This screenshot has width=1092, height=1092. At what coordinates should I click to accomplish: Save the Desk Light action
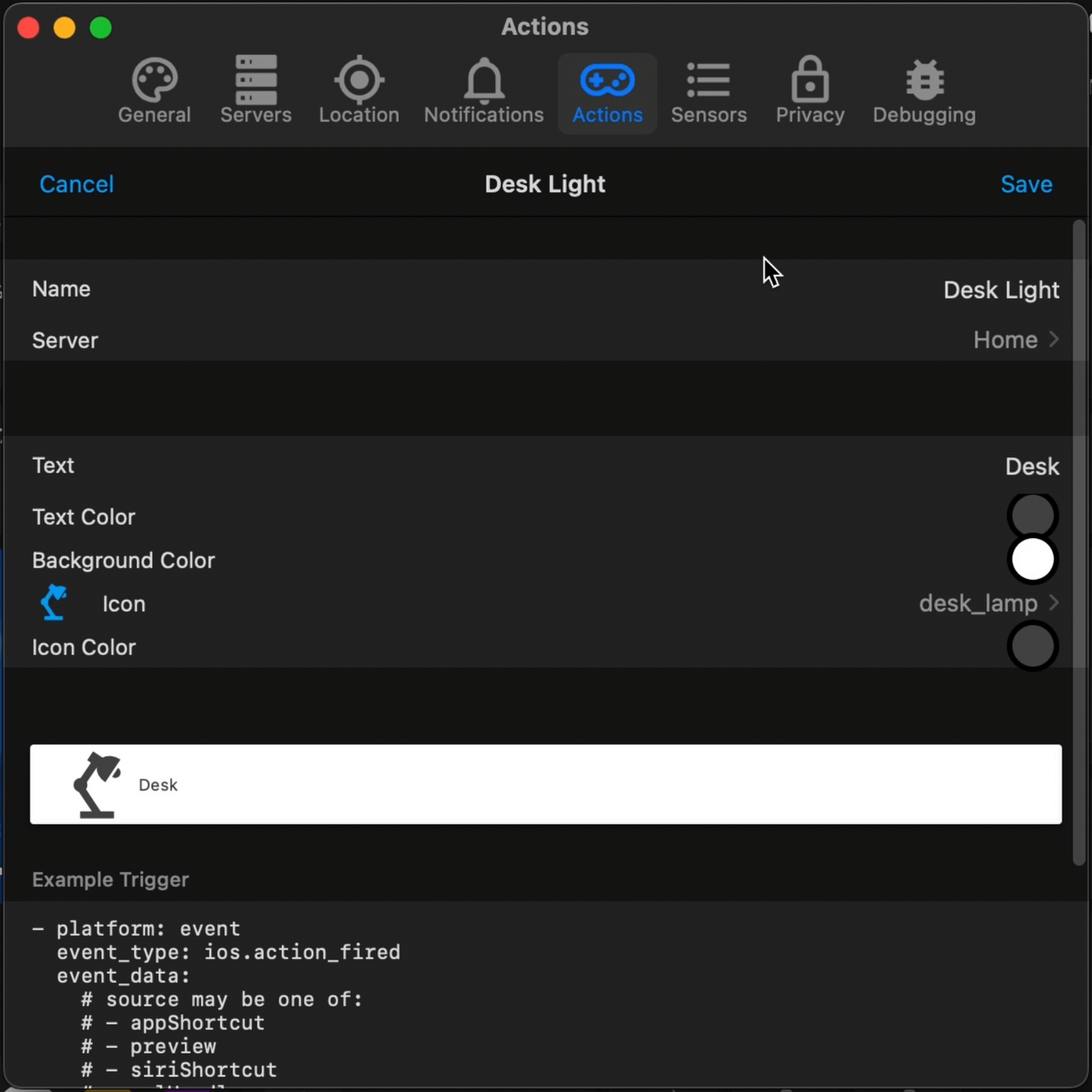point(1026,183)
